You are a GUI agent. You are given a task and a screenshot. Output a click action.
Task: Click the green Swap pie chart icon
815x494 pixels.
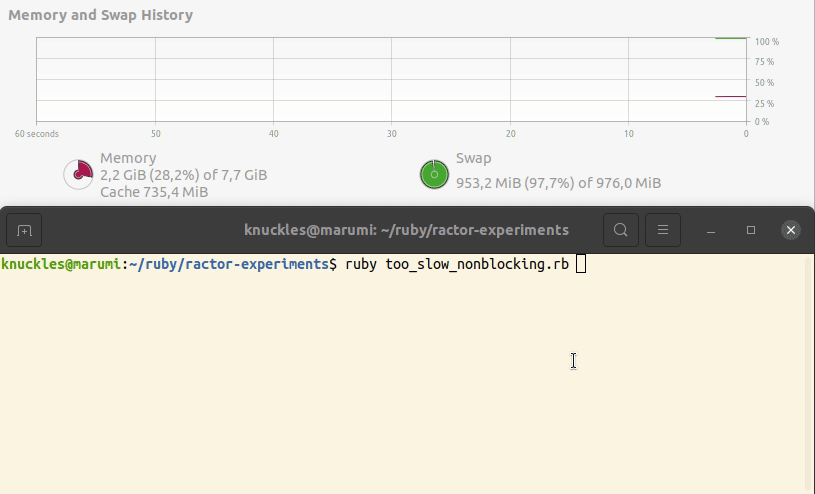[x=434, y=174]
